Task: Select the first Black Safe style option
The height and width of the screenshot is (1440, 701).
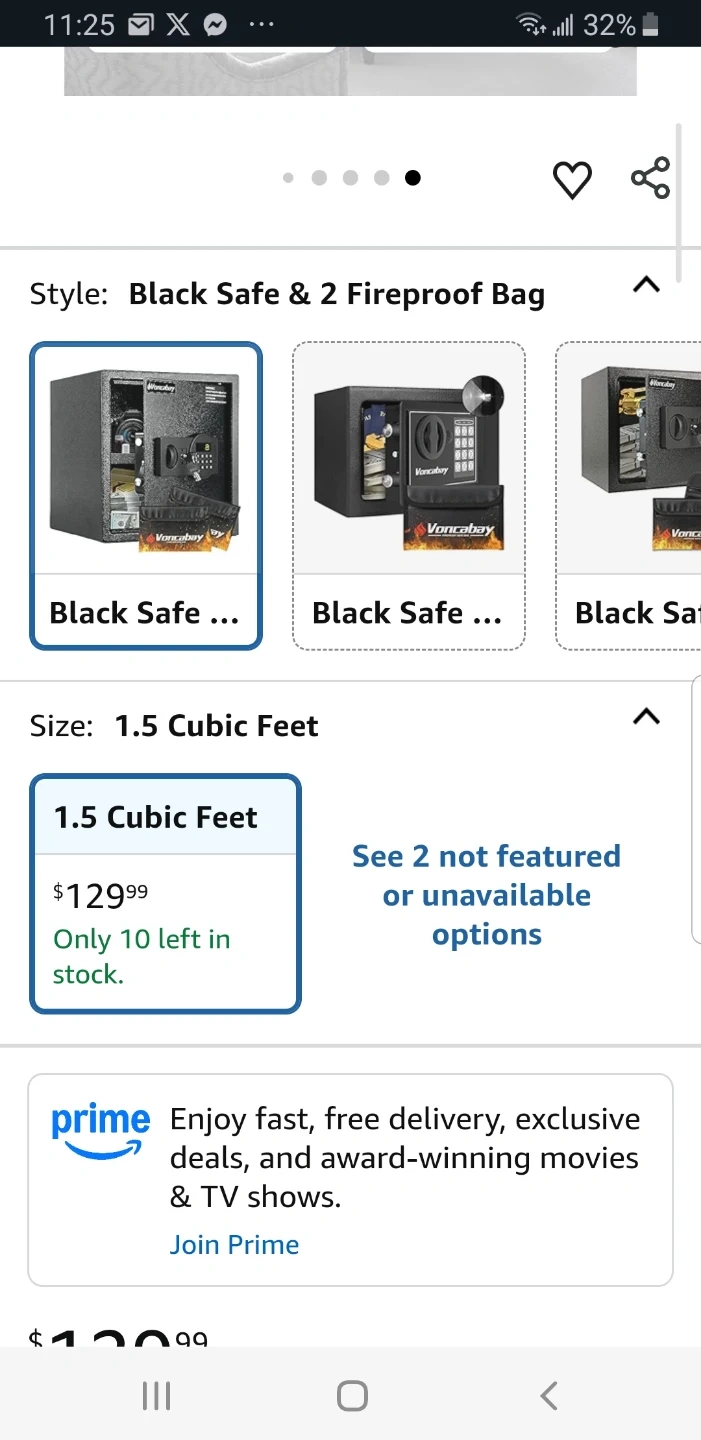Action: [146, 496]
